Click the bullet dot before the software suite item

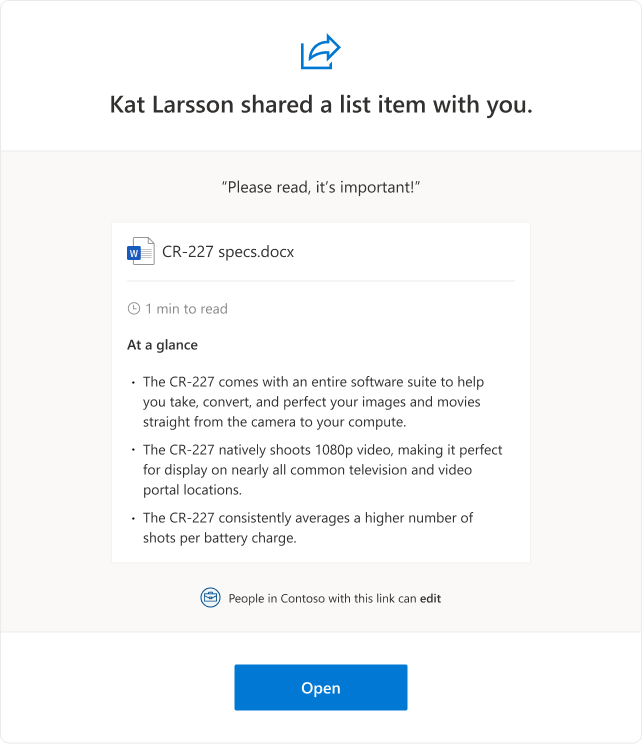click(133, 383)
